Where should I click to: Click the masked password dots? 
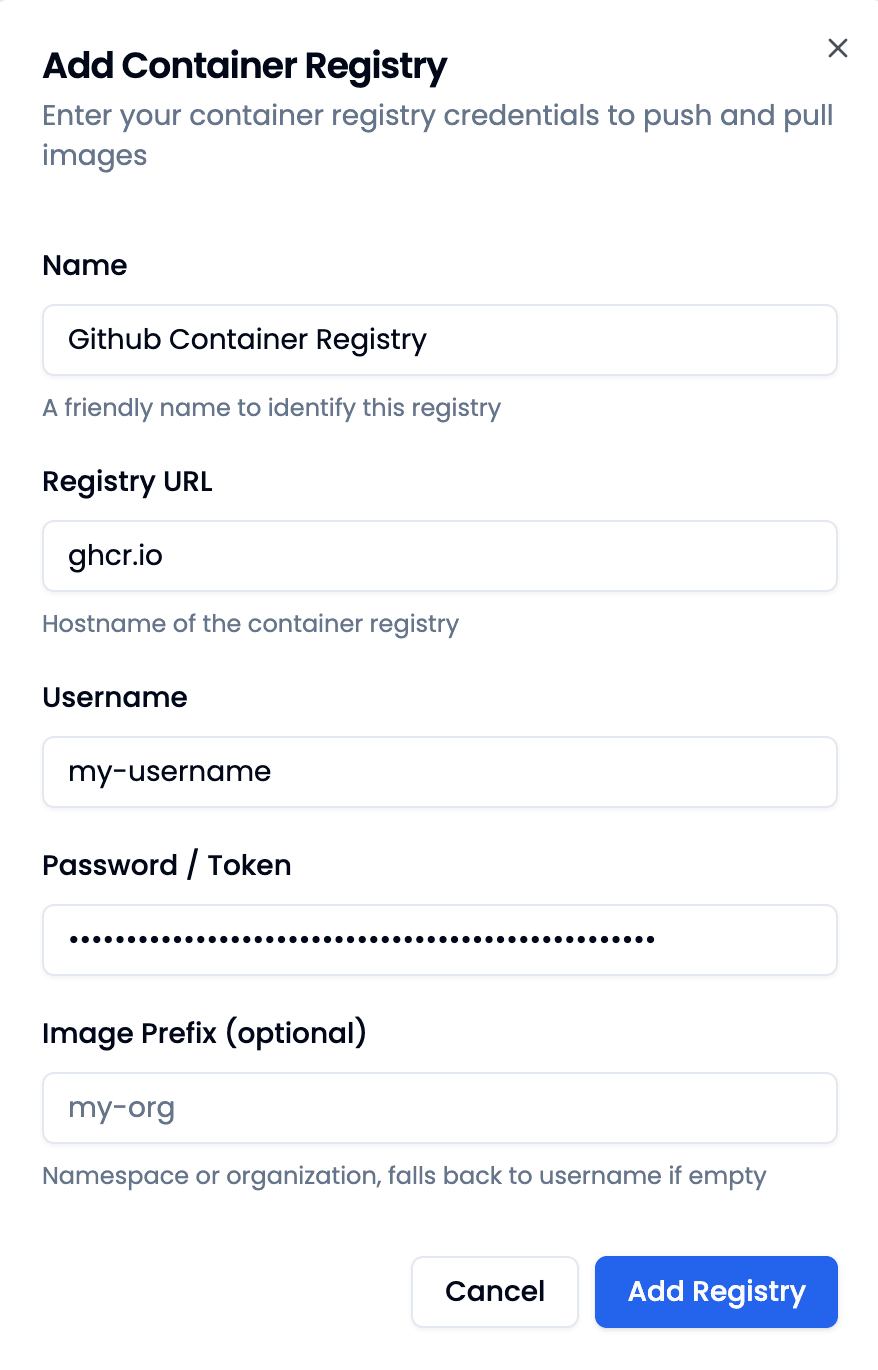pyautogui.click(x=360, y=939)
